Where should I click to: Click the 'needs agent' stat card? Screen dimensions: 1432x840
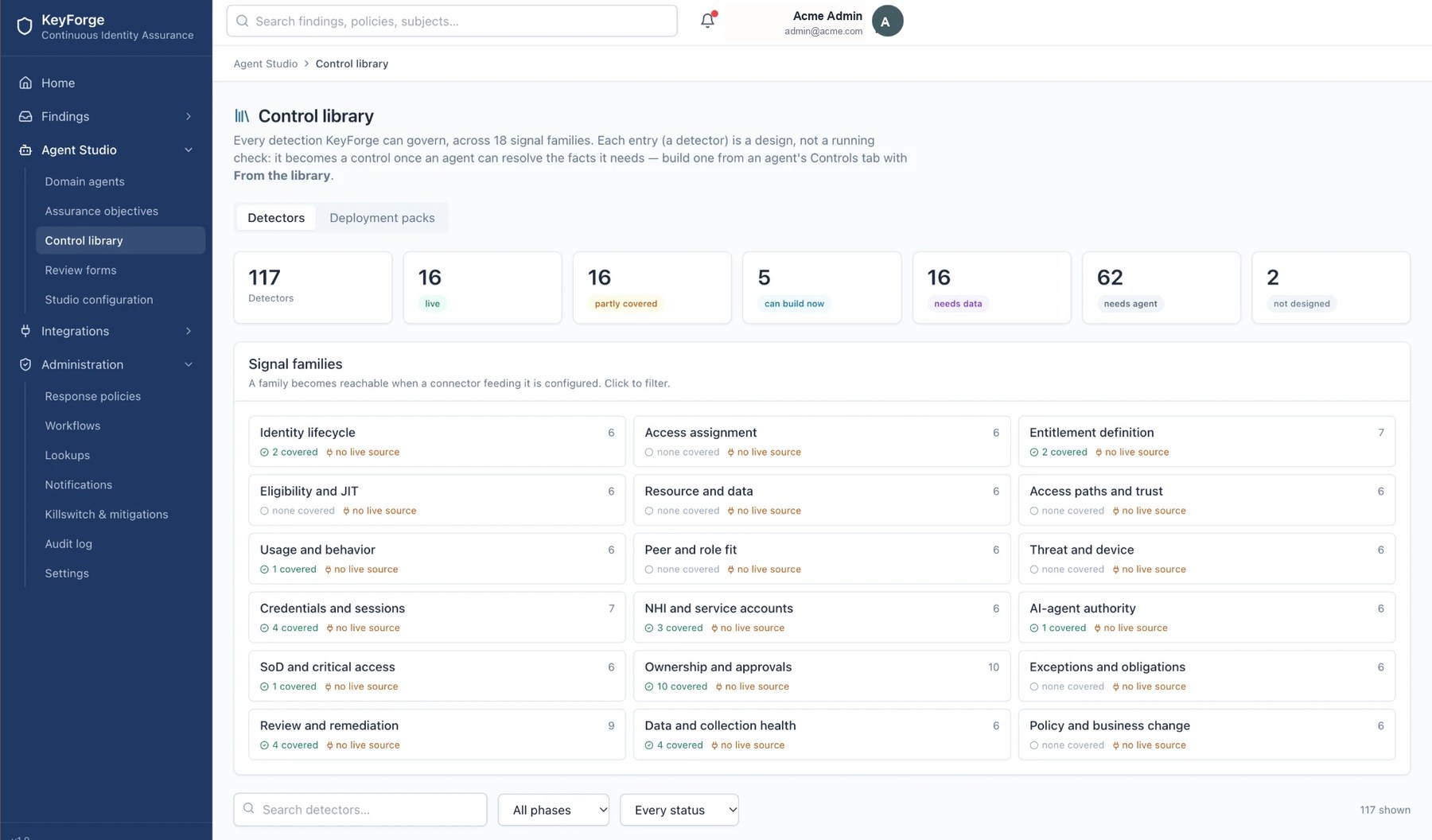point(1162,288)
